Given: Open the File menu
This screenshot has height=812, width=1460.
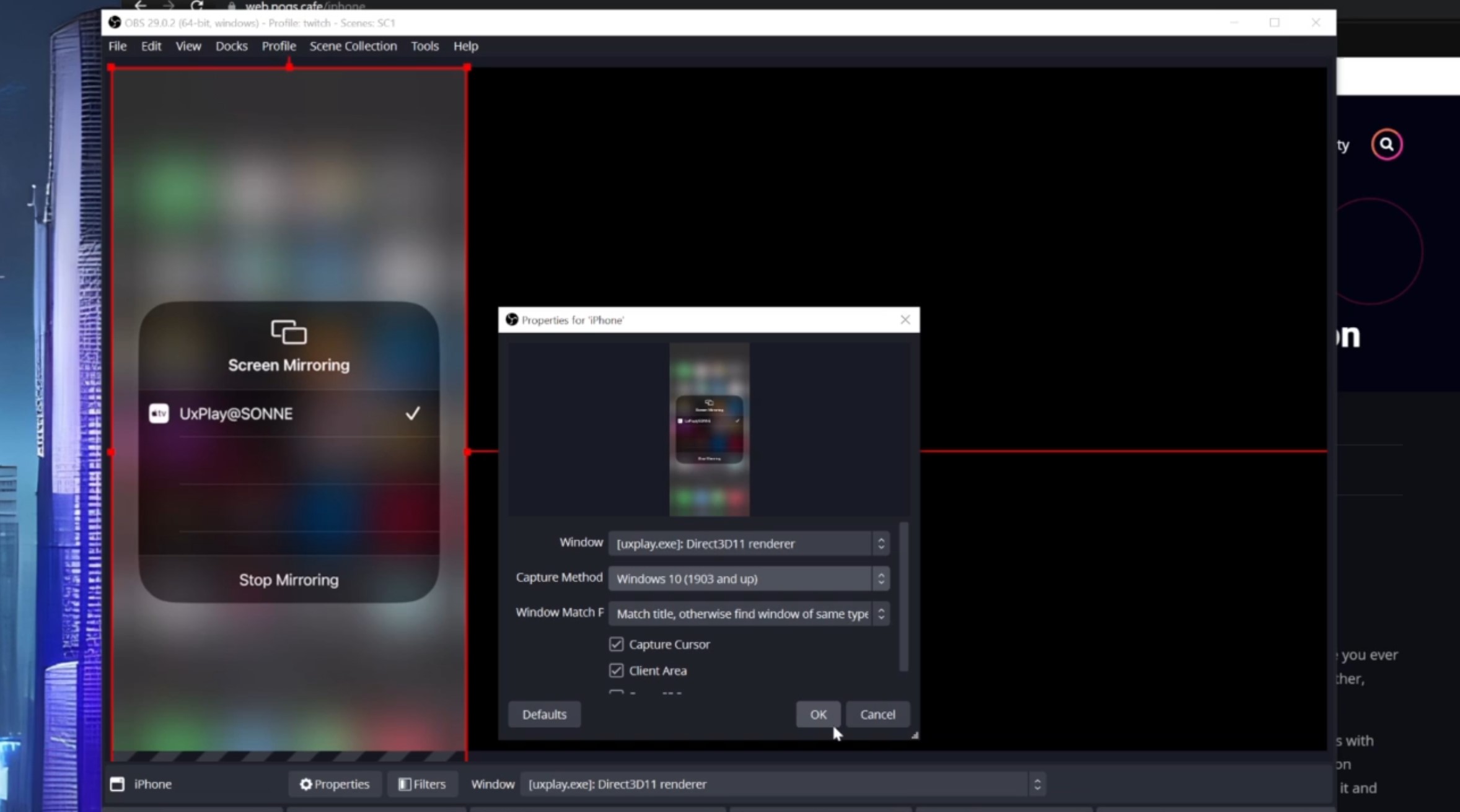Looking at the screenshot, I should click(117, 46).
